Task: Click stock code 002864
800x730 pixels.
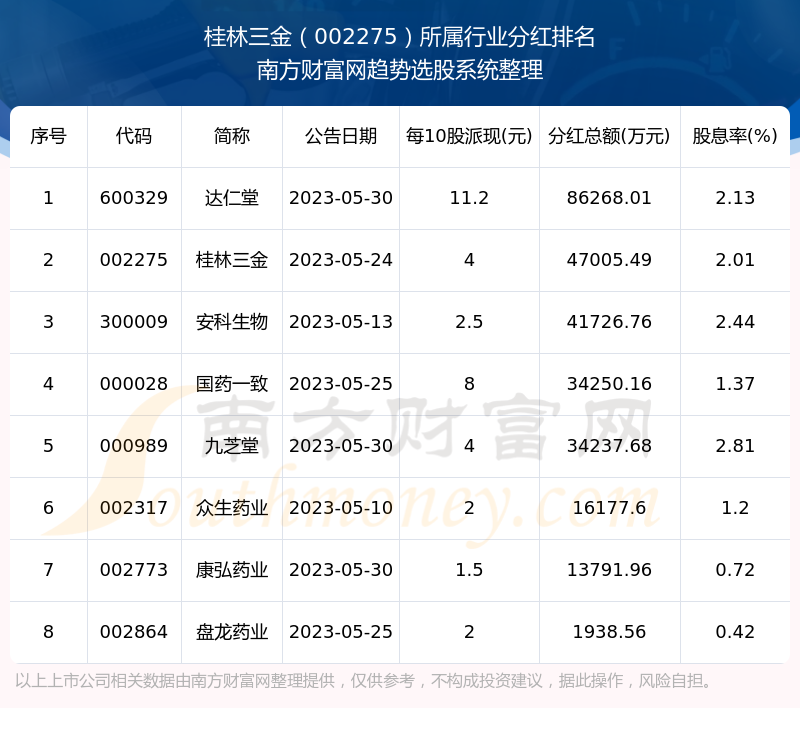Action: 134,632
